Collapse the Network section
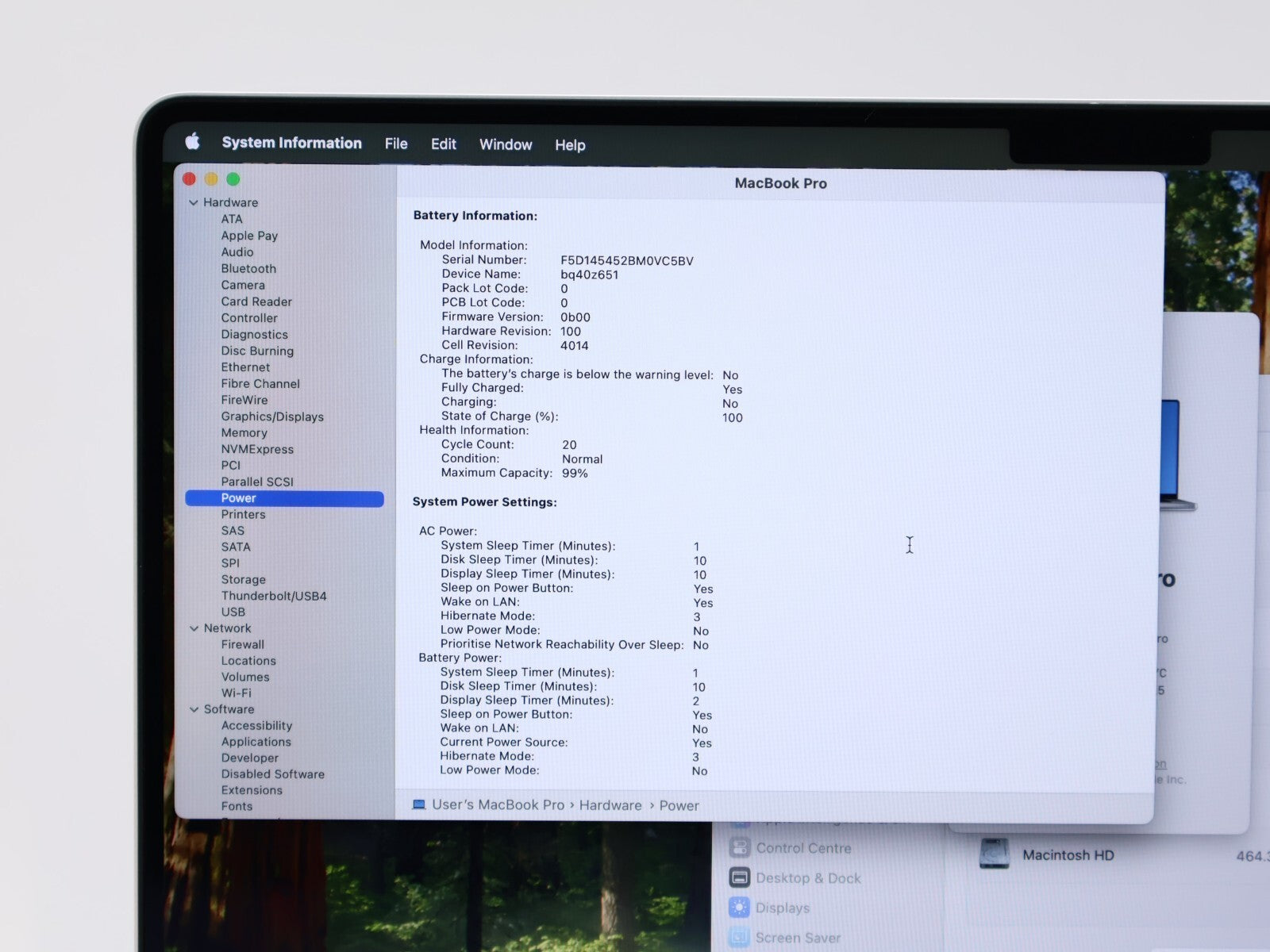This screenshot has height=952, width=1270. coord(194,628)
